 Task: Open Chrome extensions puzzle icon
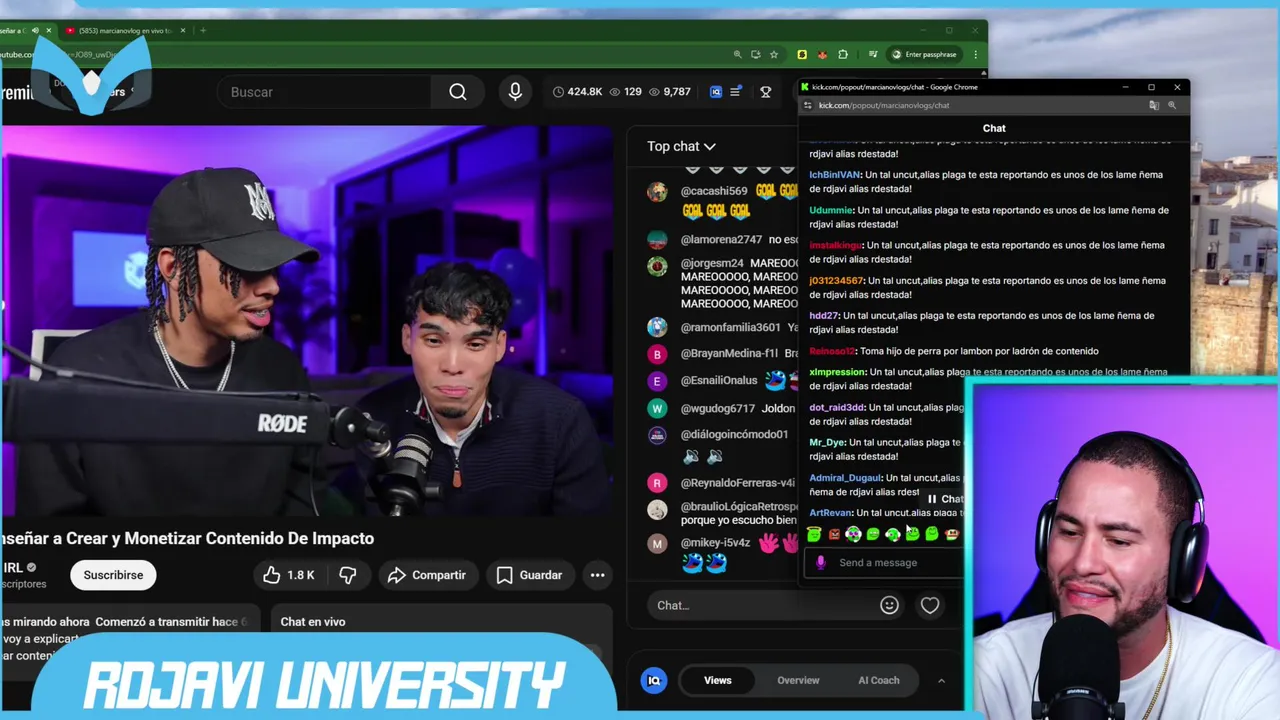pyautogui.click(x=843, y=55)
